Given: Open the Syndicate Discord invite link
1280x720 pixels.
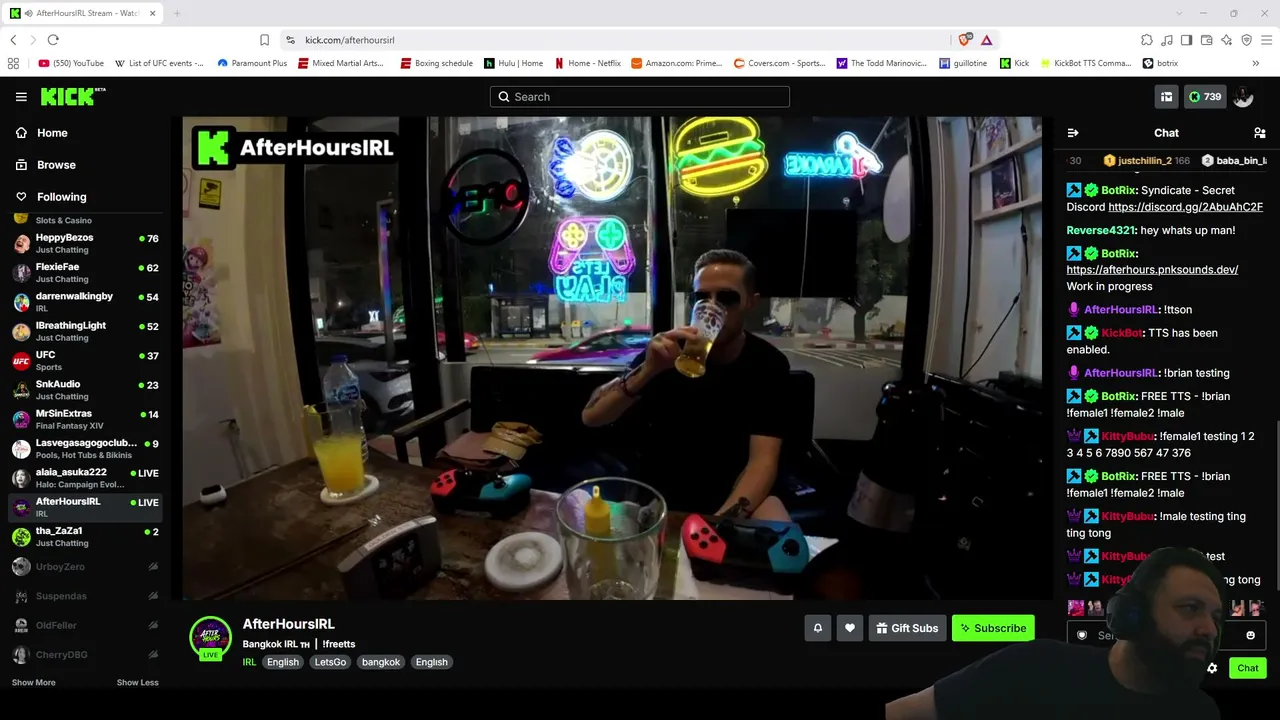Looking at the screenshot, I should point(1185,207).
